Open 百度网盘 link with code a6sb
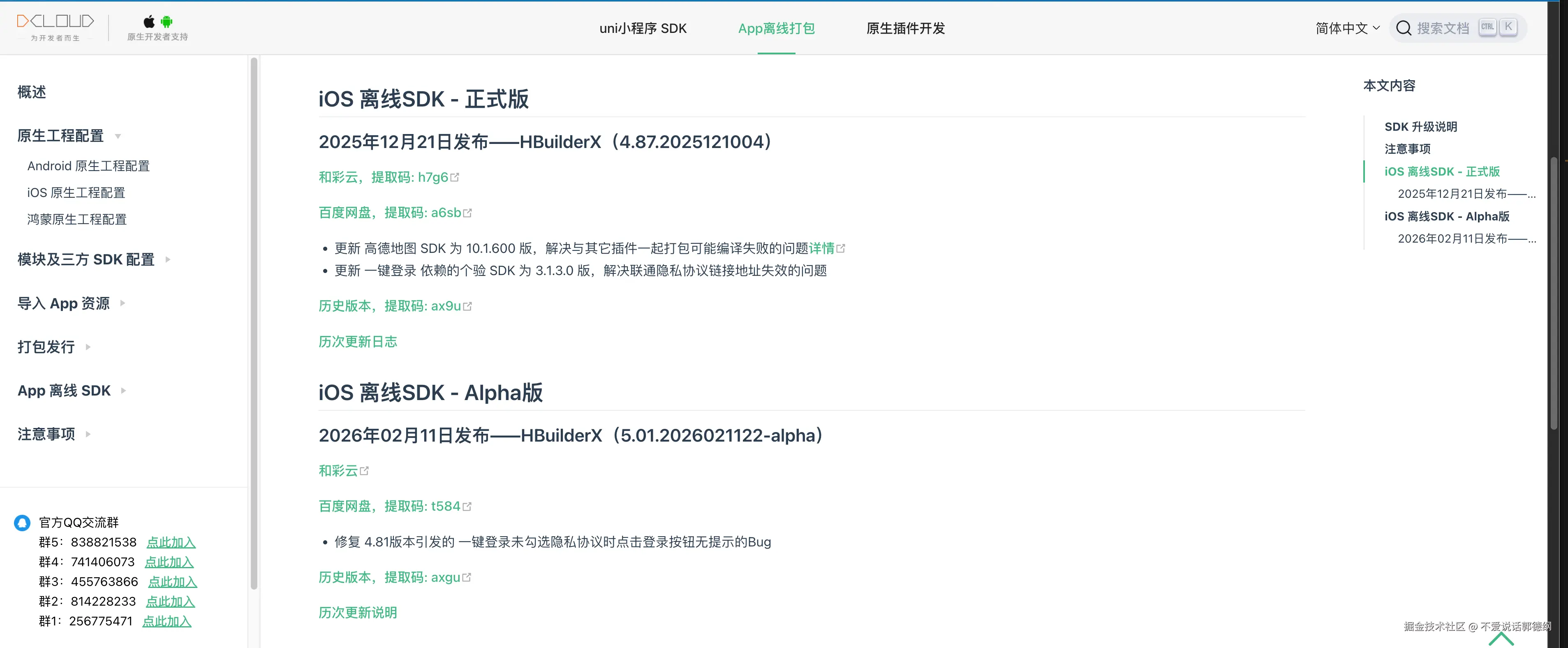This screenshot has width=1568, height=648. (390, 213)
